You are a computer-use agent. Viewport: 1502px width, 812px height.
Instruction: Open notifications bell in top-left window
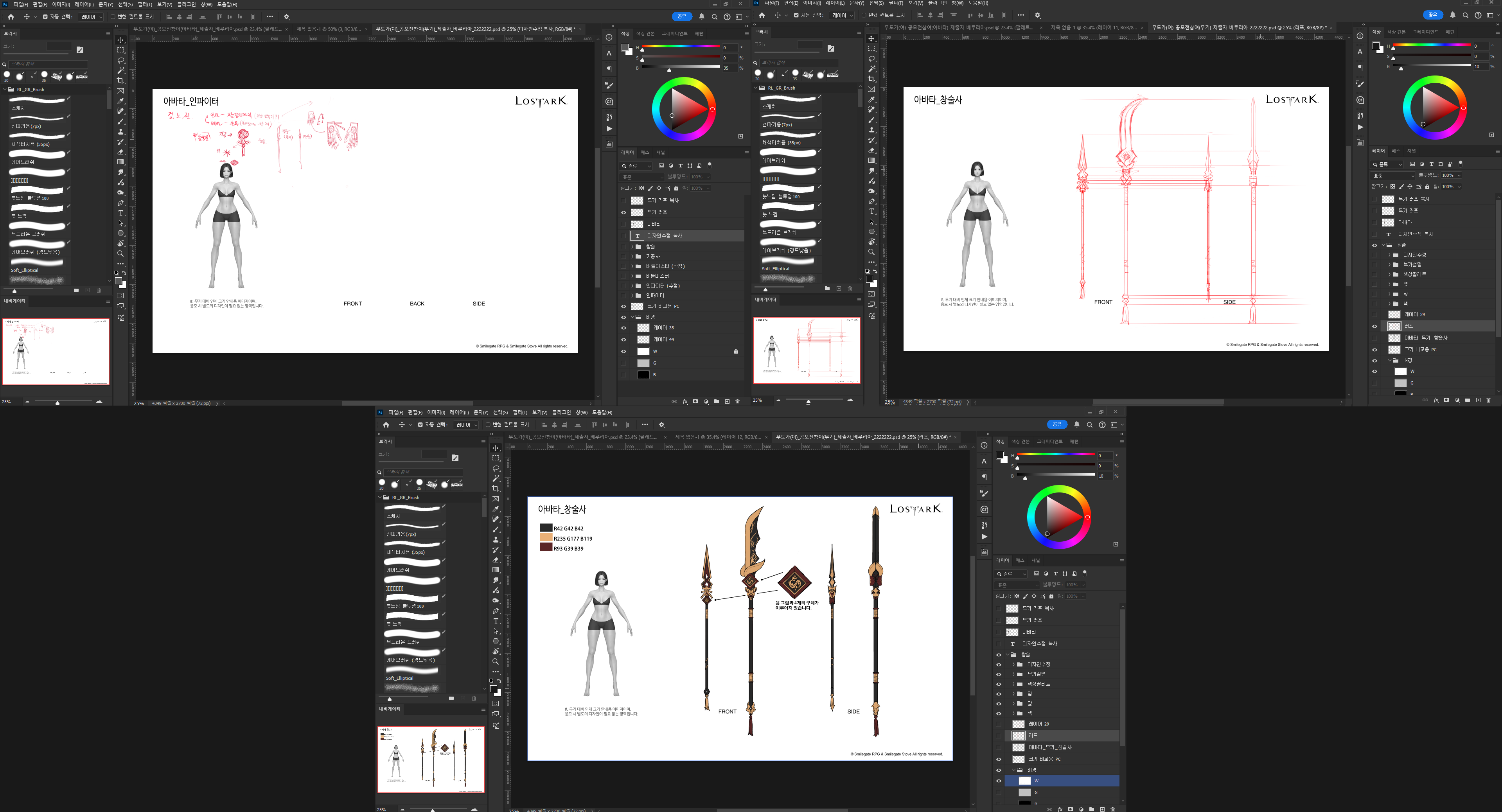(x=701, y=17)
